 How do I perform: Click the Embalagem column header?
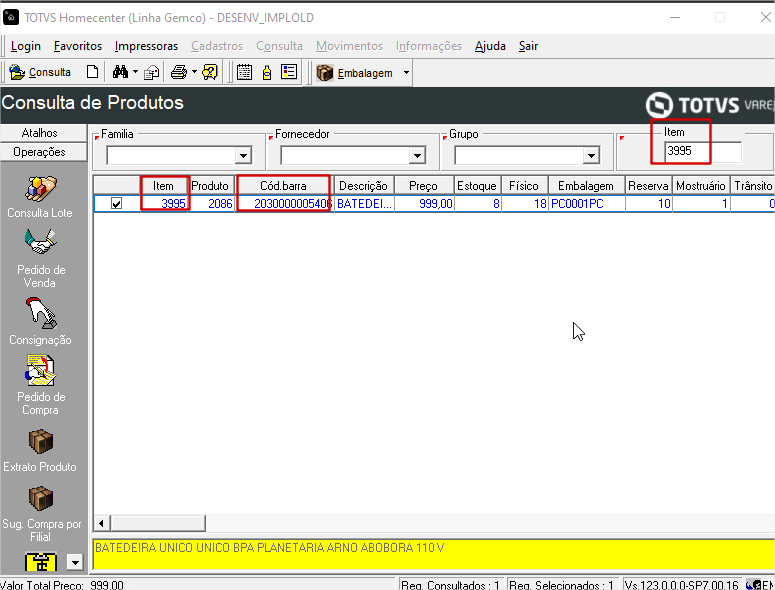pos(586,186)
